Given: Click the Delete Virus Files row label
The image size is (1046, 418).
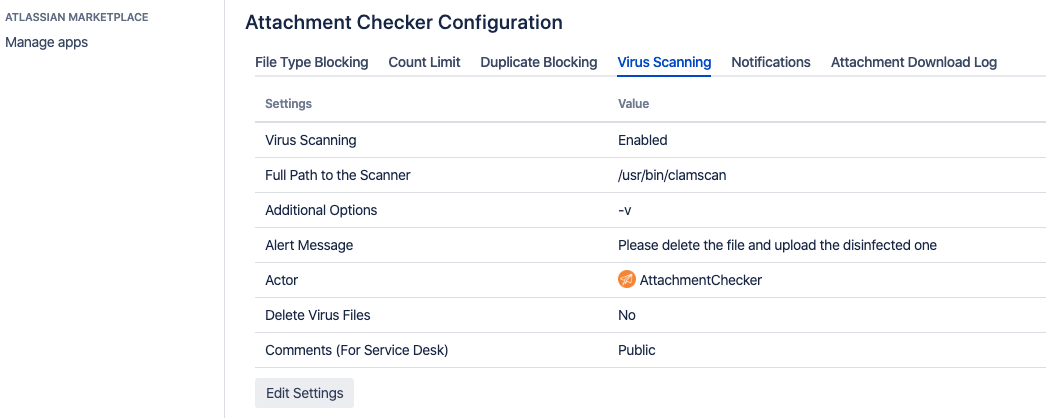Looking at the screenshot, I should tap(317, 315).
